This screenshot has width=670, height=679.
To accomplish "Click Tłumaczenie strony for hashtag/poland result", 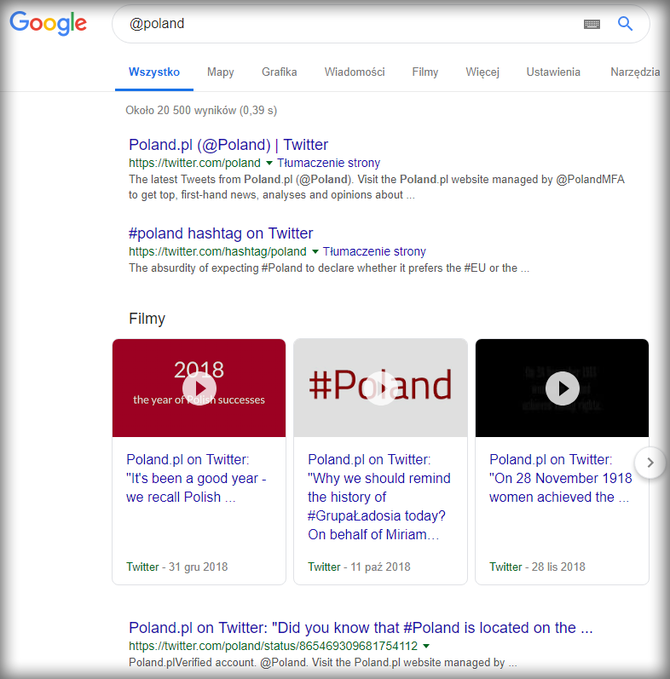I will point(375,251).
